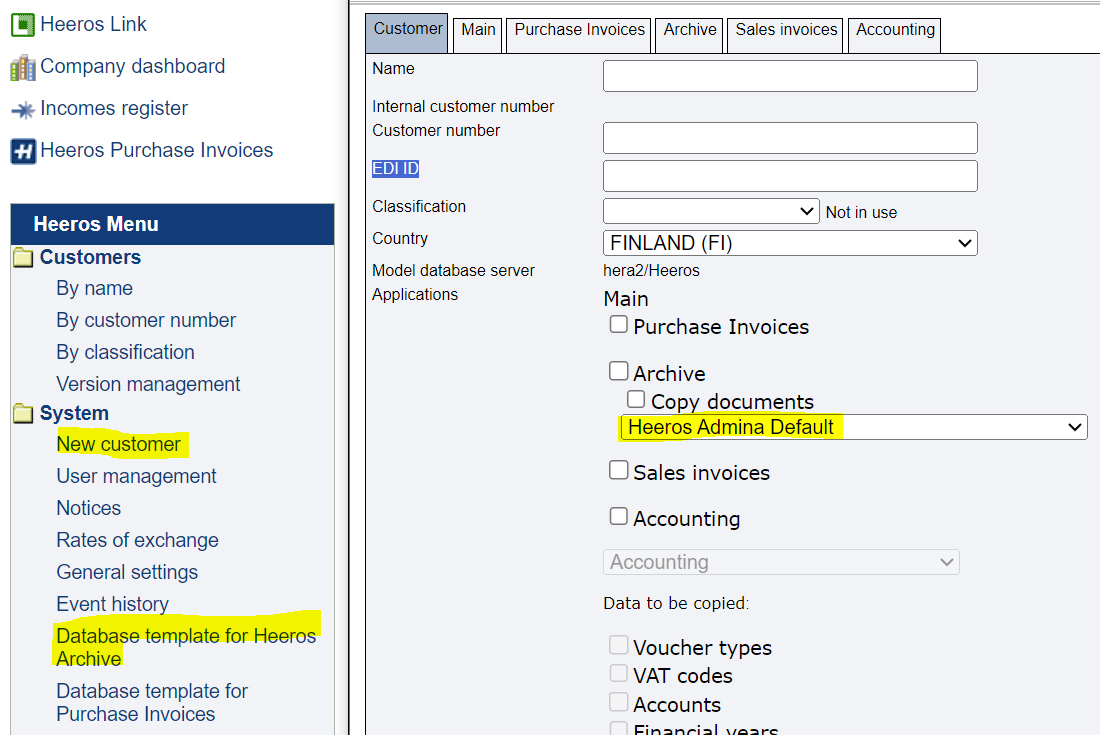Open User management
Screen dimensions: 1100x735
click(x=136, y=476)
